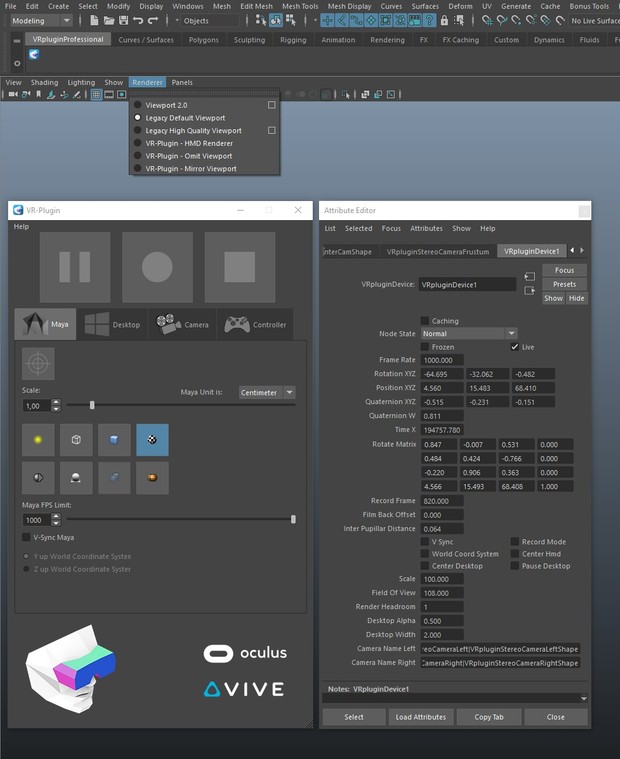The width and height of the screenshot is (620, 759).
Task: Click the Pause button in the VR-Plugin window
Action: click(75, 267)
